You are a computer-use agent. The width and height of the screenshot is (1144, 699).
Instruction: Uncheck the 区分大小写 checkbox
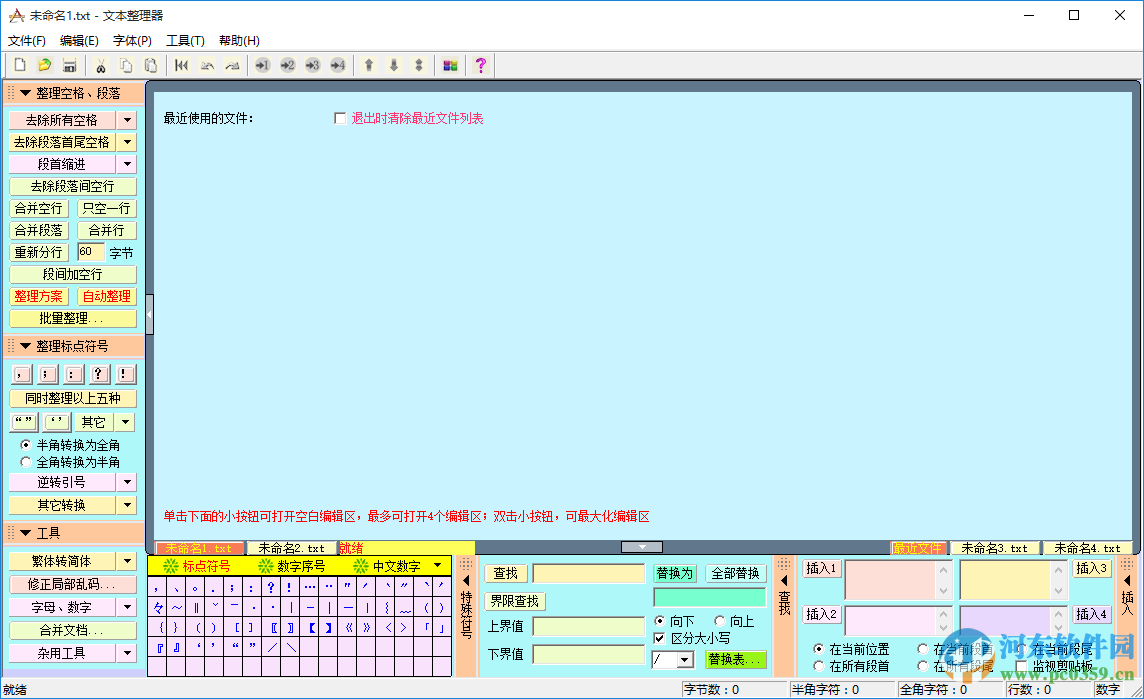(658, 636)
